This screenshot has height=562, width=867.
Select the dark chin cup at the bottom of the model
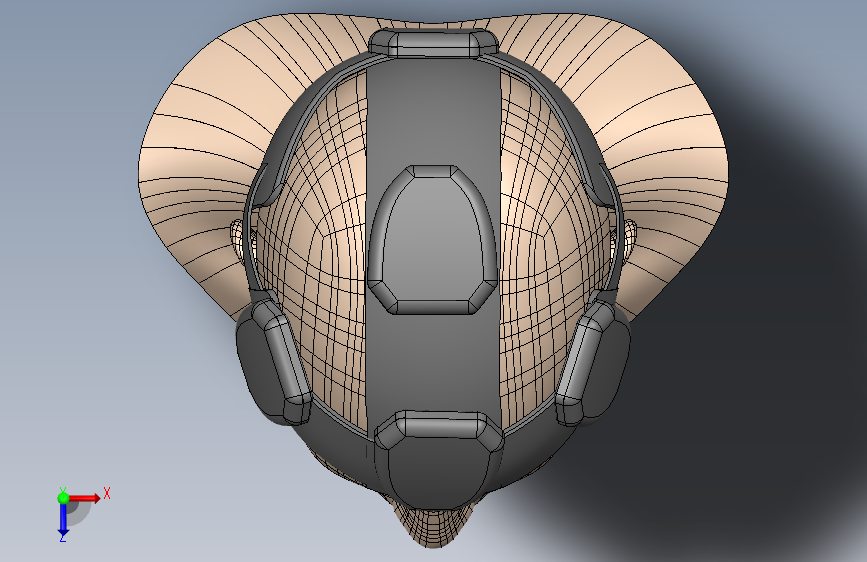(x=437, y=473)
